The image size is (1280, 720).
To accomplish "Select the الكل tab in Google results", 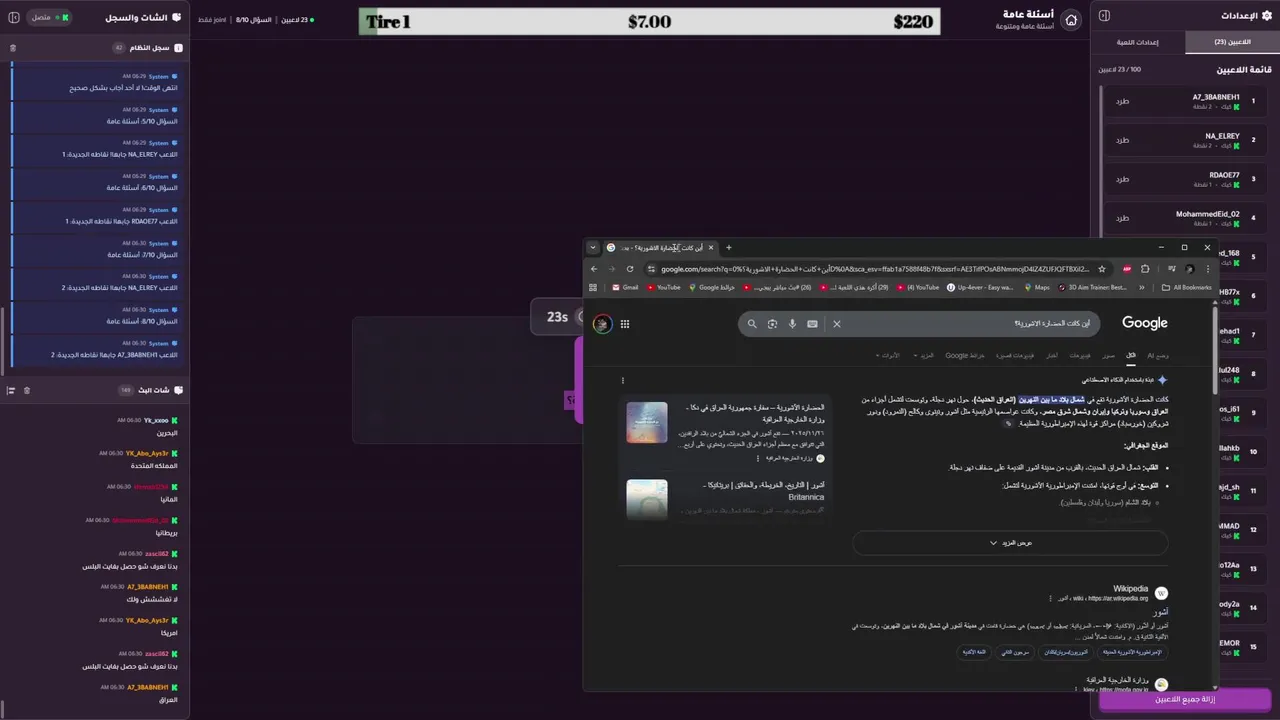I will pyautogui.click(x=1131, y=355).
